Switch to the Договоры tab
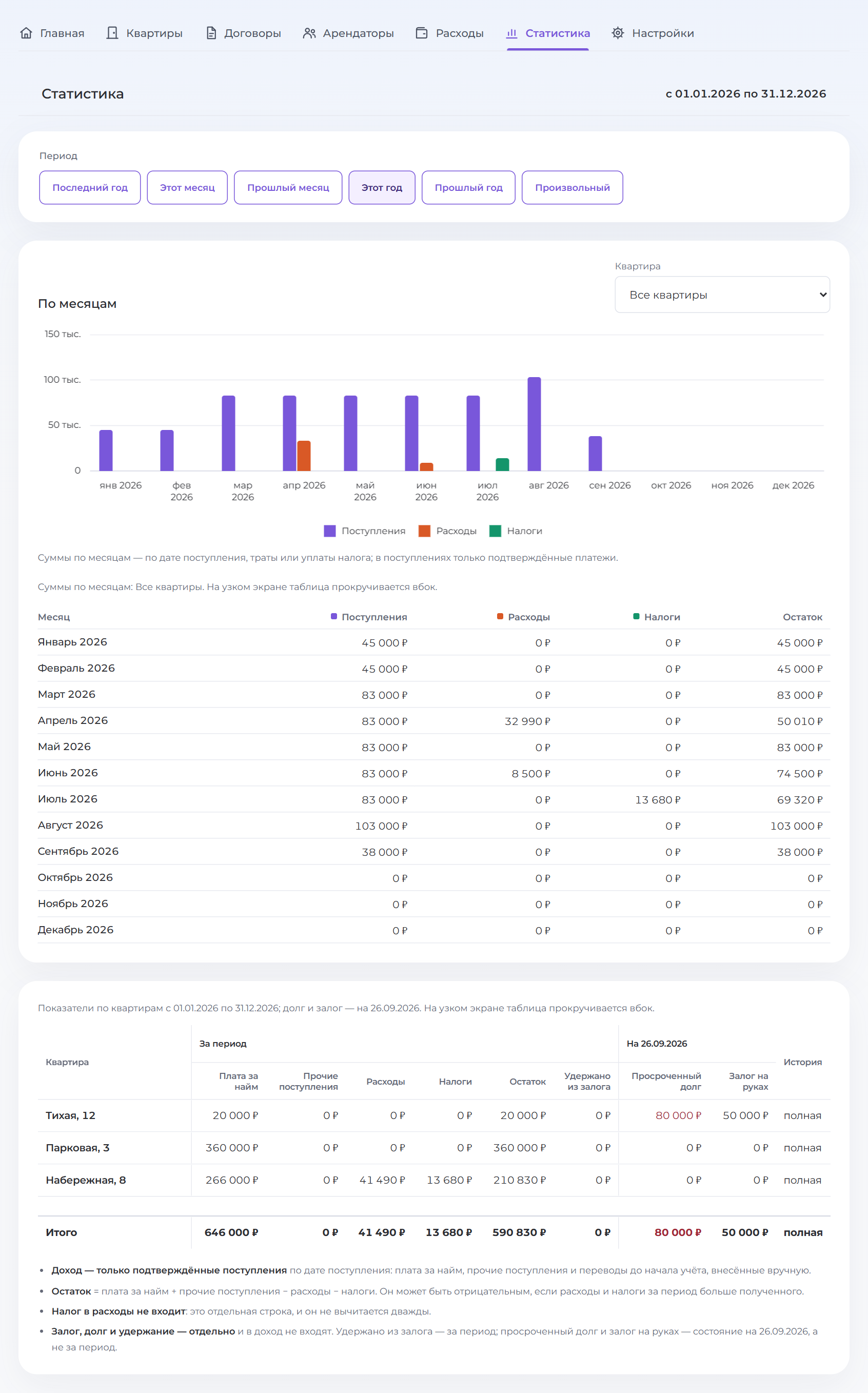 tap(243, 33)
